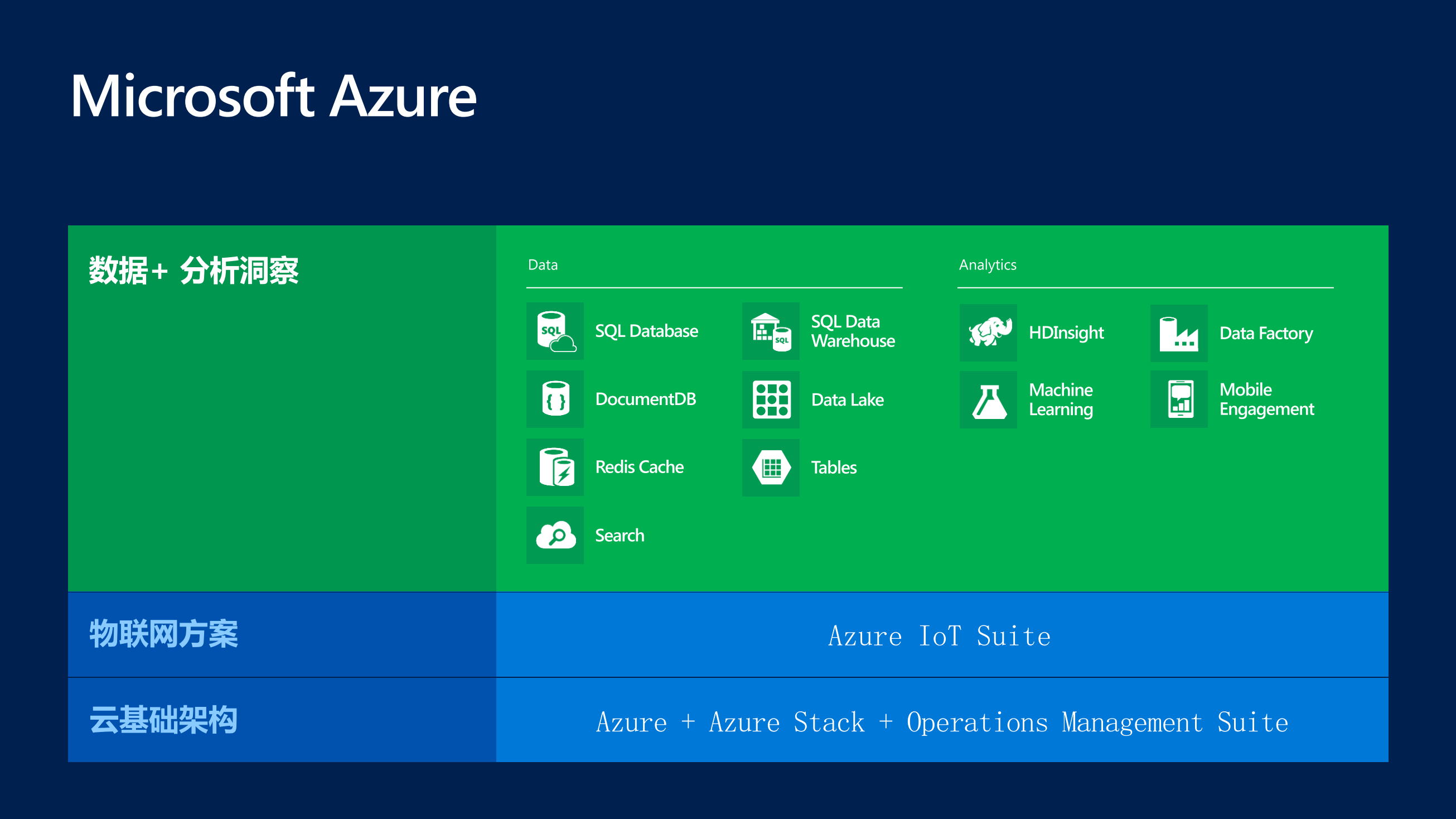Screen dimensions: 1456x819
Task: Click the Azure IoT Suite text
Action: click(x=940, y=636)
